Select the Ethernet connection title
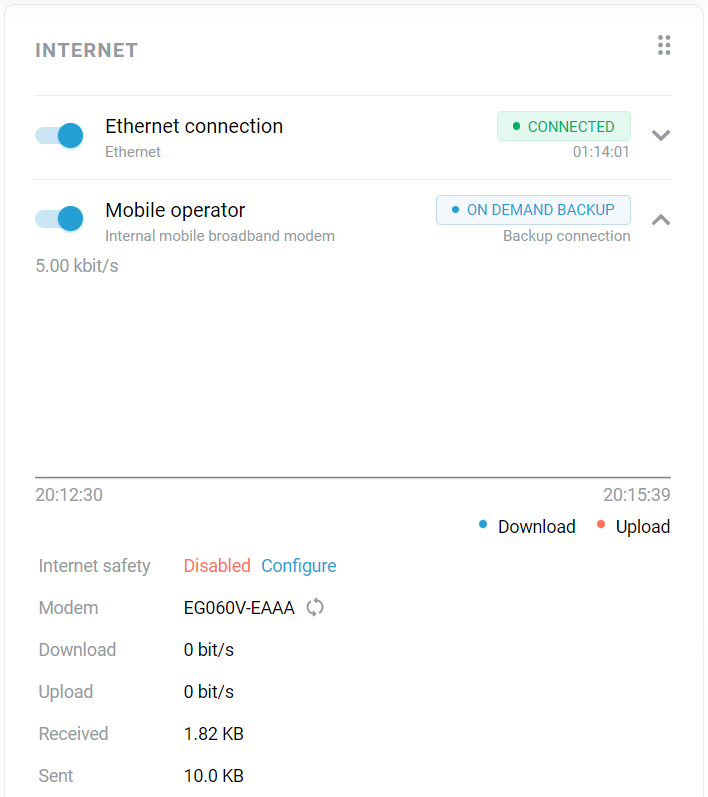708x797 pixels. (x=194, y=126)
